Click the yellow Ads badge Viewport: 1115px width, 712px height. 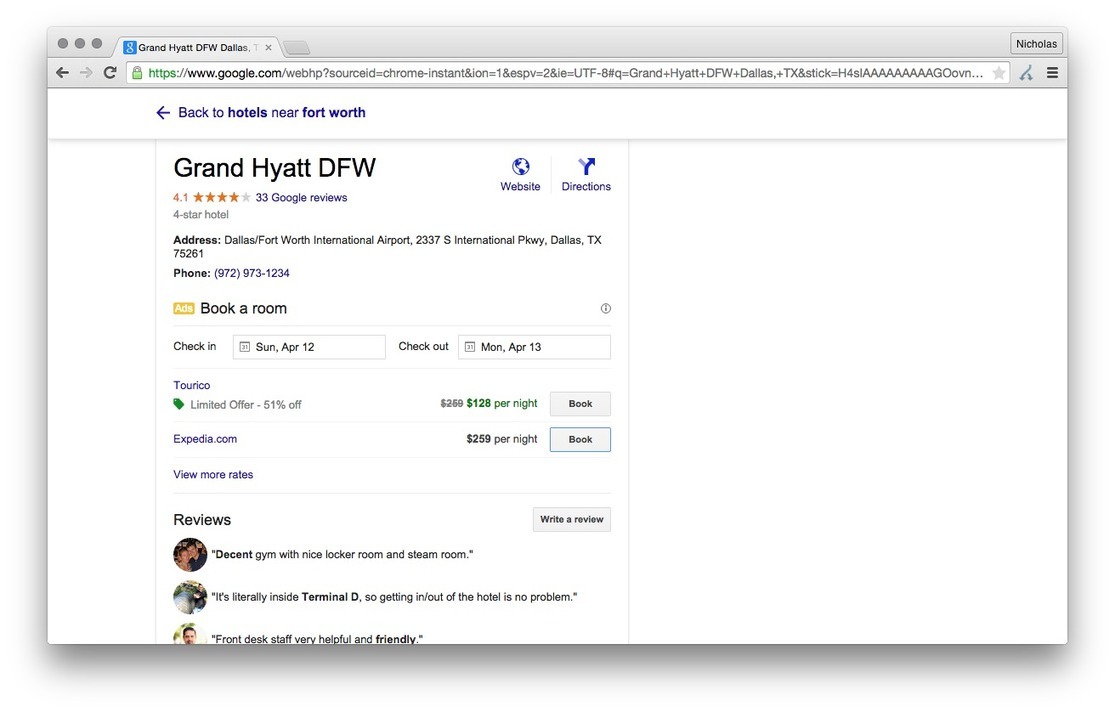[183, 308]
